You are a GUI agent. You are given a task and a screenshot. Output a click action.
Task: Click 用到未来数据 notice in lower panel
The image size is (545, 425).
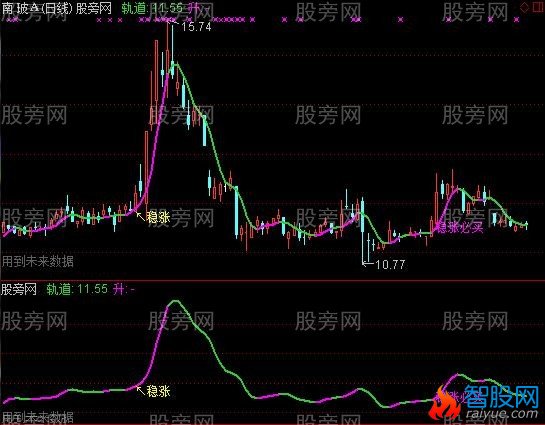click(x=38, y=417)
